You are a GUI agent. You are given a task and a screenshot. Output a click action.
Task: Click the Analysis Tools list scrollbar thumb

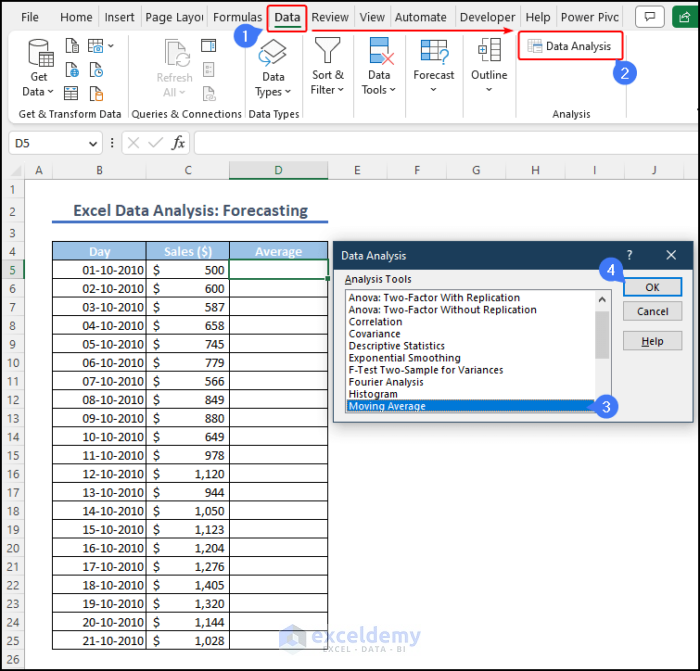(602, 333)
